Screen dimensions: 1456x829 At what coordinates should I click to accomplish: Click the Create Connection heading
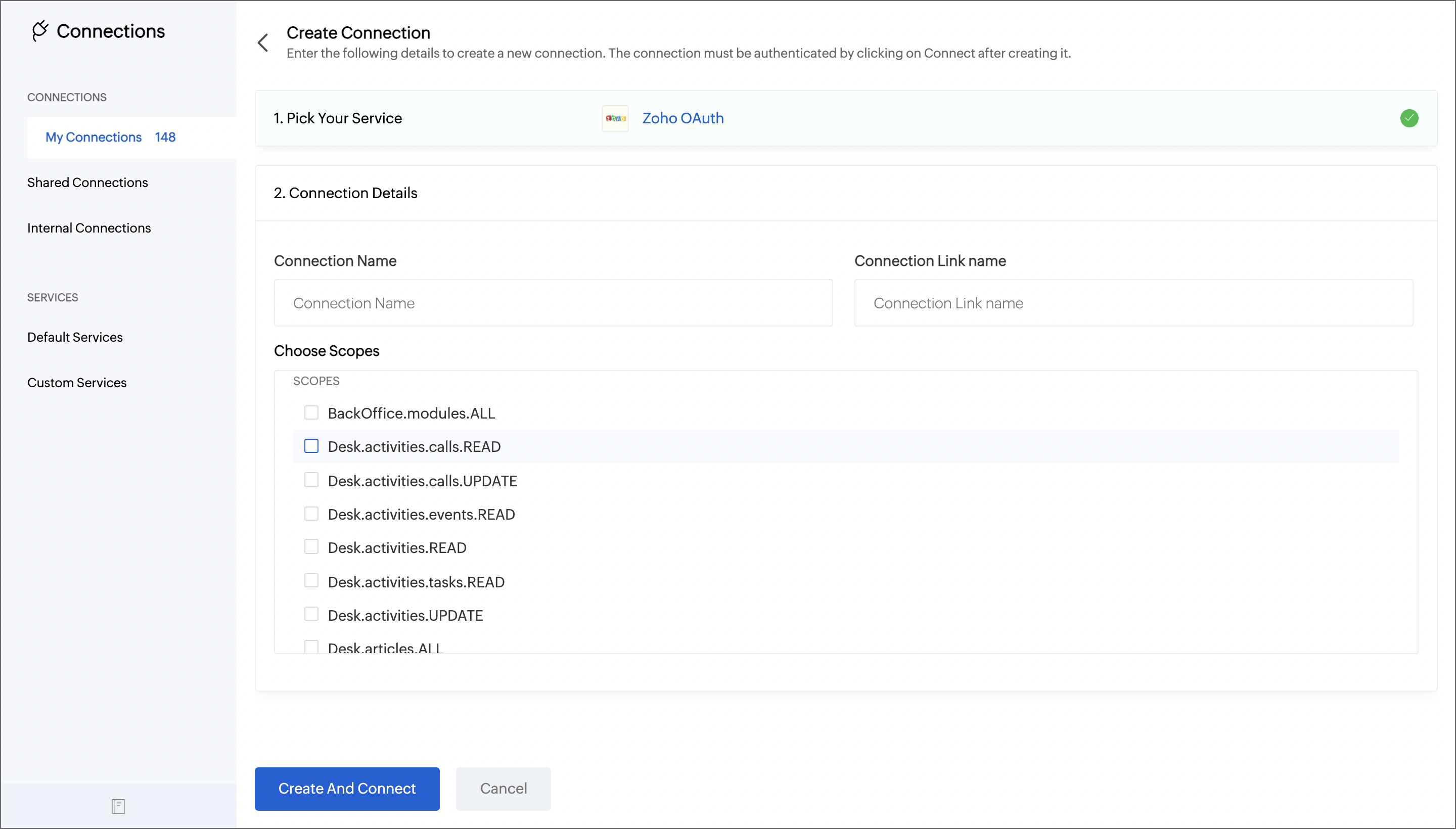(358, 32)
